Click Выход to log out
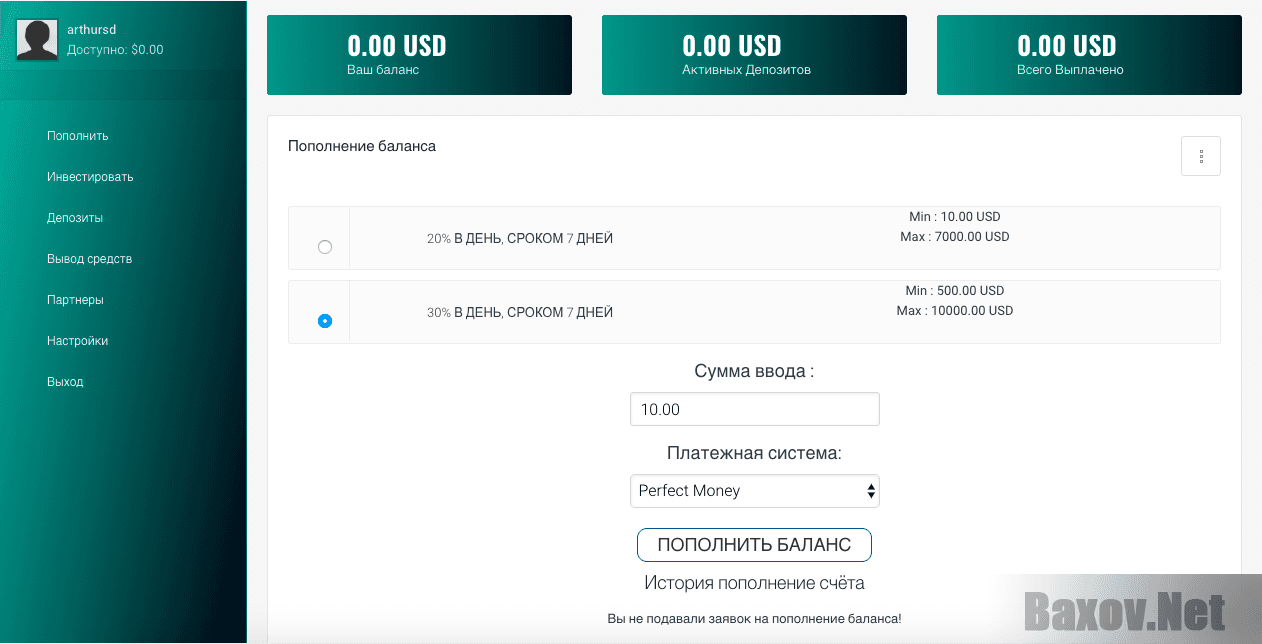1262x644 pixels. point(65,381)
